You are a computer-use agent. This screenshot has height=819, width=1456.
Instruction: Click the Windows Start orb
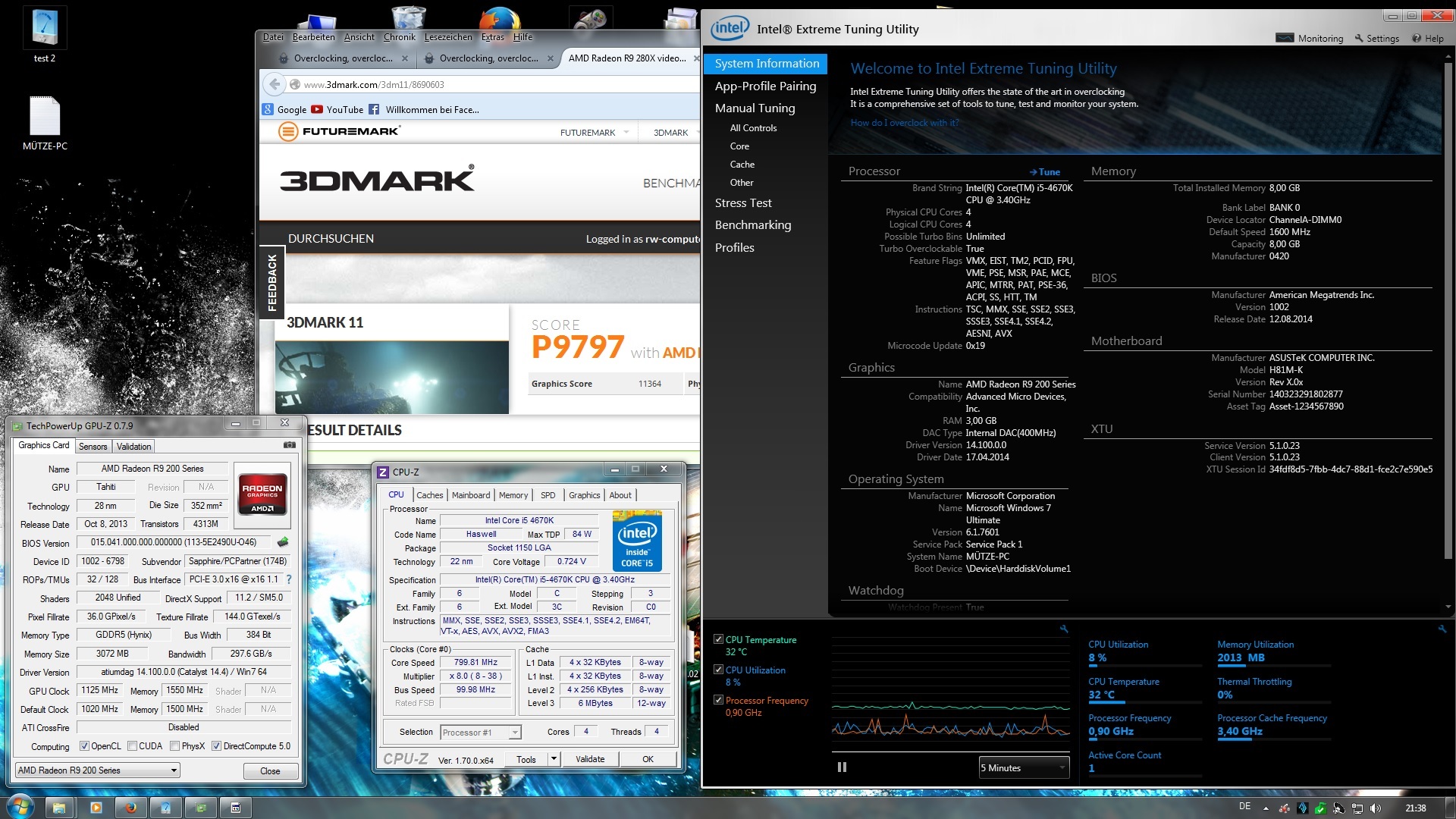(x=20, y=806)
